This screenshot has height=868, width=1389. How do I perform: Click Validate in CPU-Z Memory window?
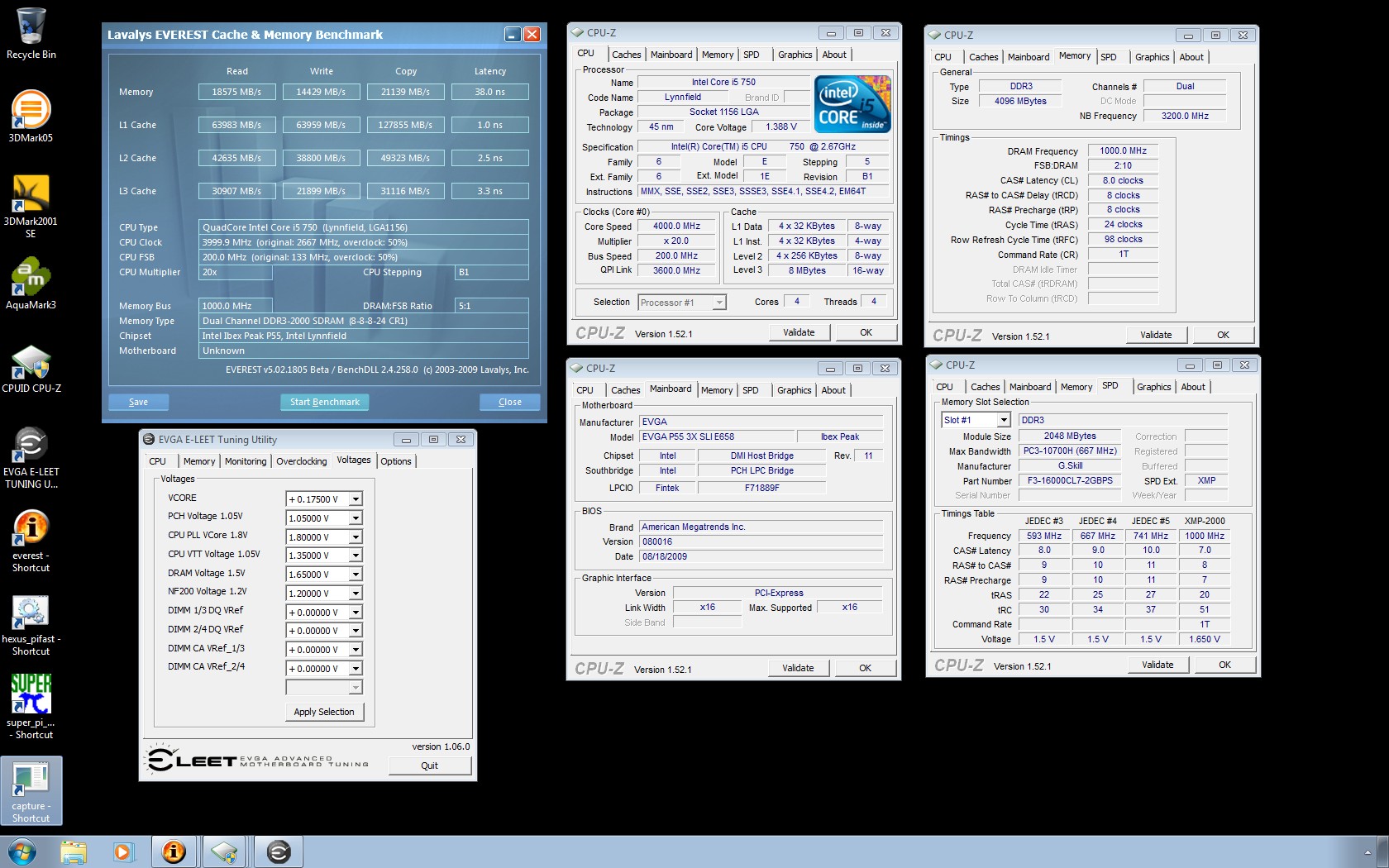pyautogui.click(x=1156, y=335)
